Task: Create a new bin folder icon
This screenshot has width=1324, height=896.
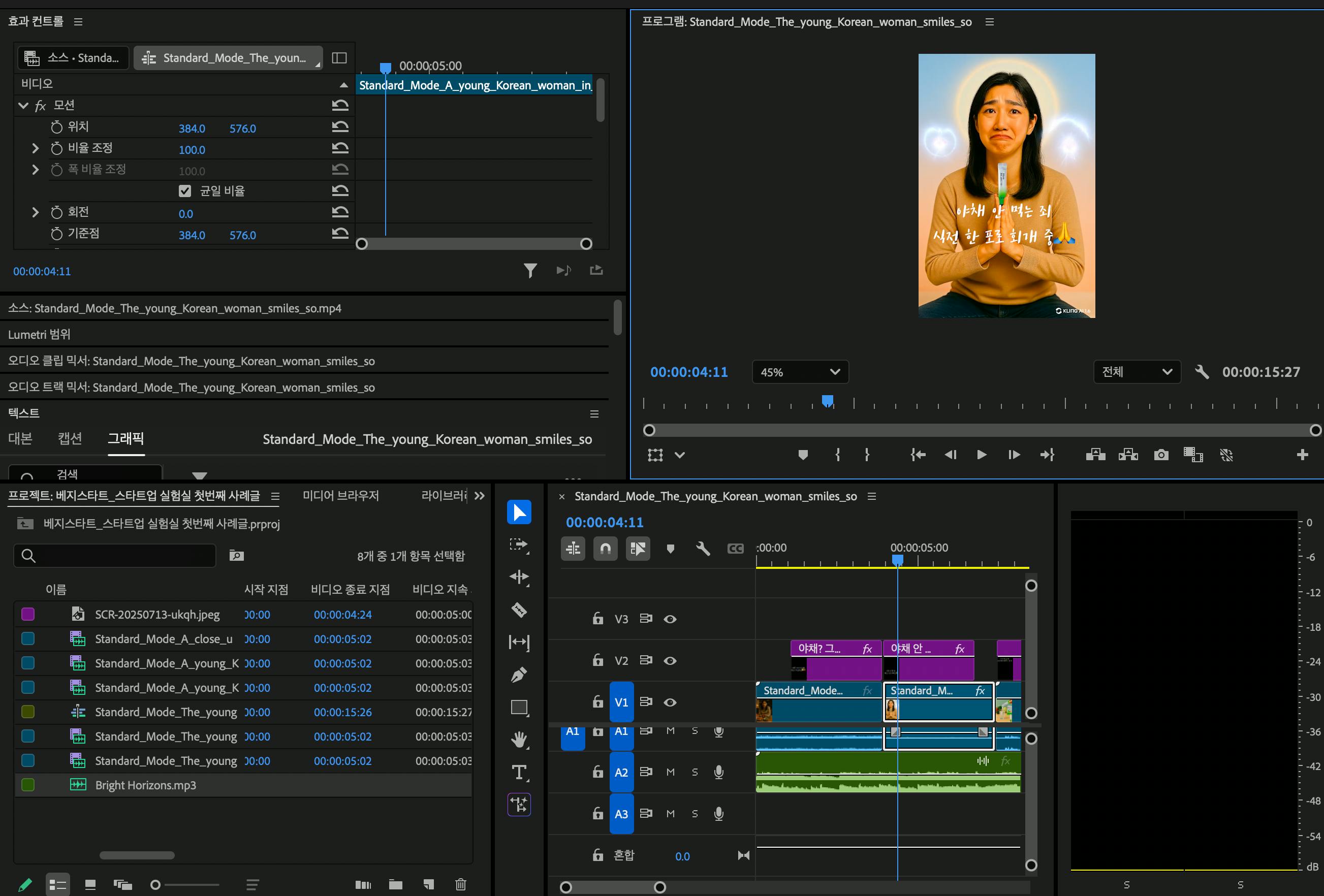Action: tap(395, 885)
